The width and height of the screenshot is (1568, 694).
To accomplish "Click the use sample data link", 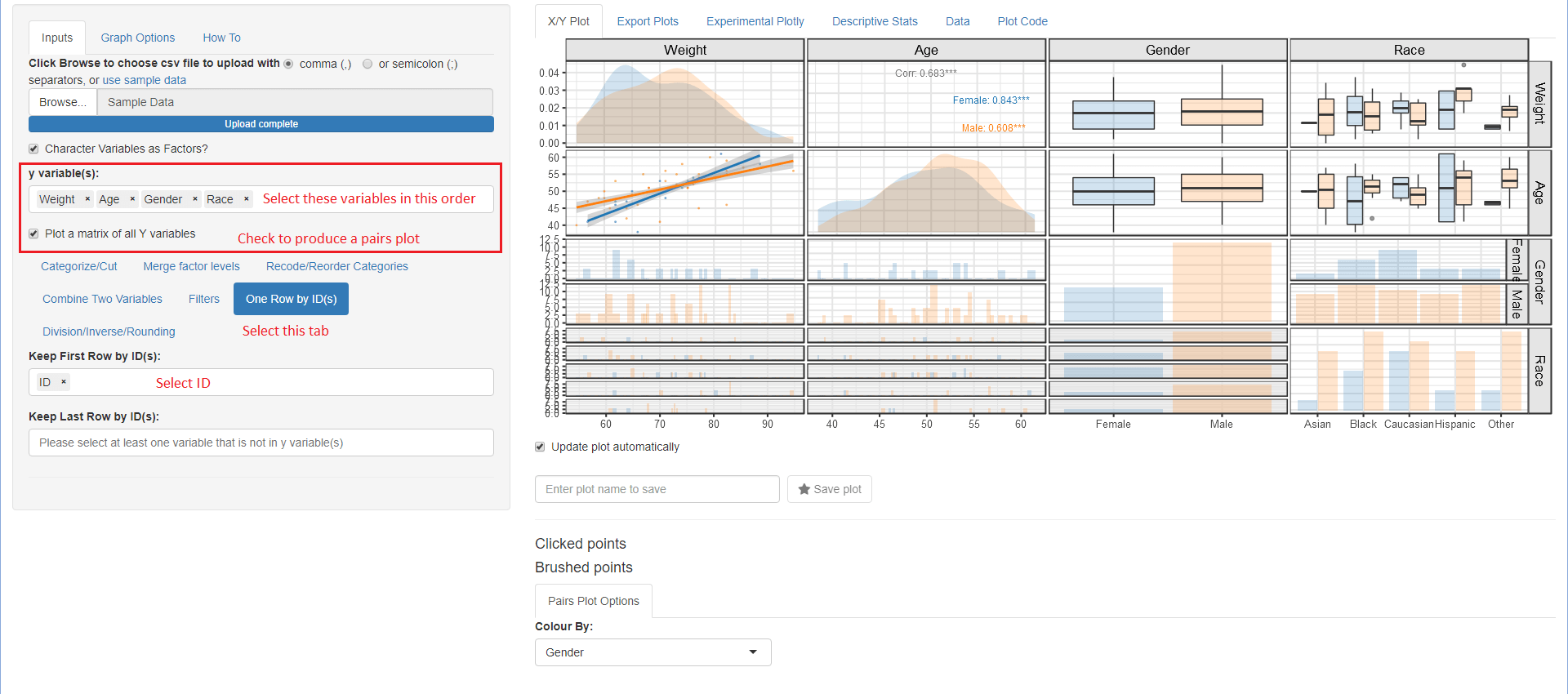I will pos(144,80).
